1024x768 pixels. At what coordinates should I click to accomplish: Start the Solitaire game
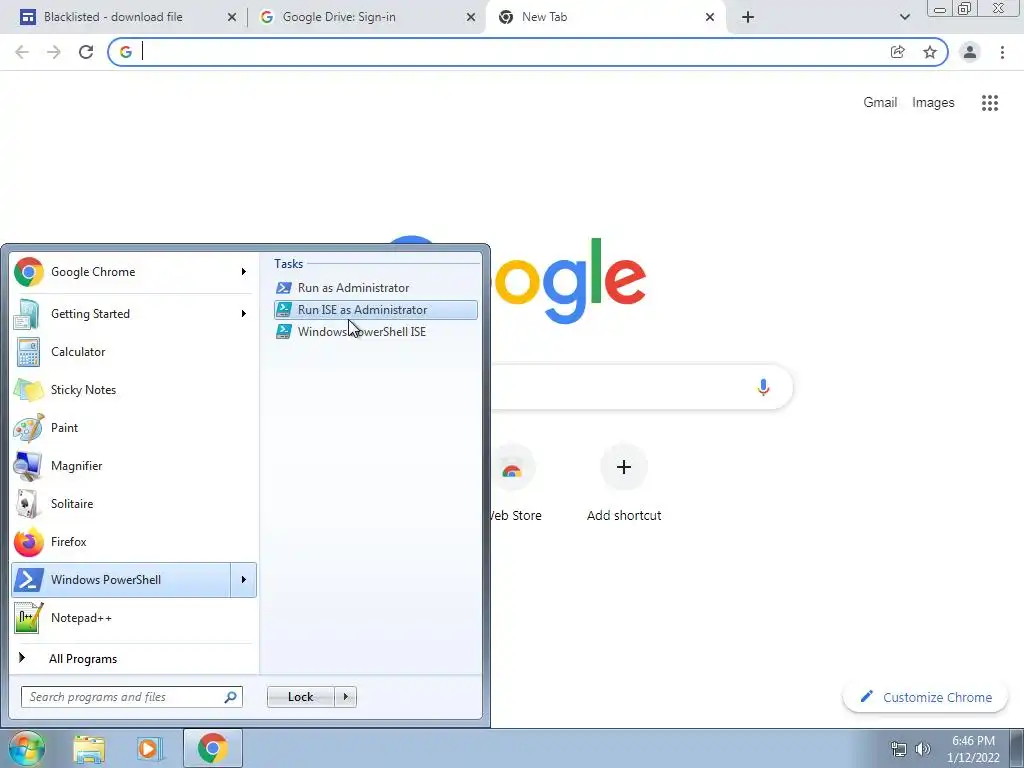click(134, 504)
